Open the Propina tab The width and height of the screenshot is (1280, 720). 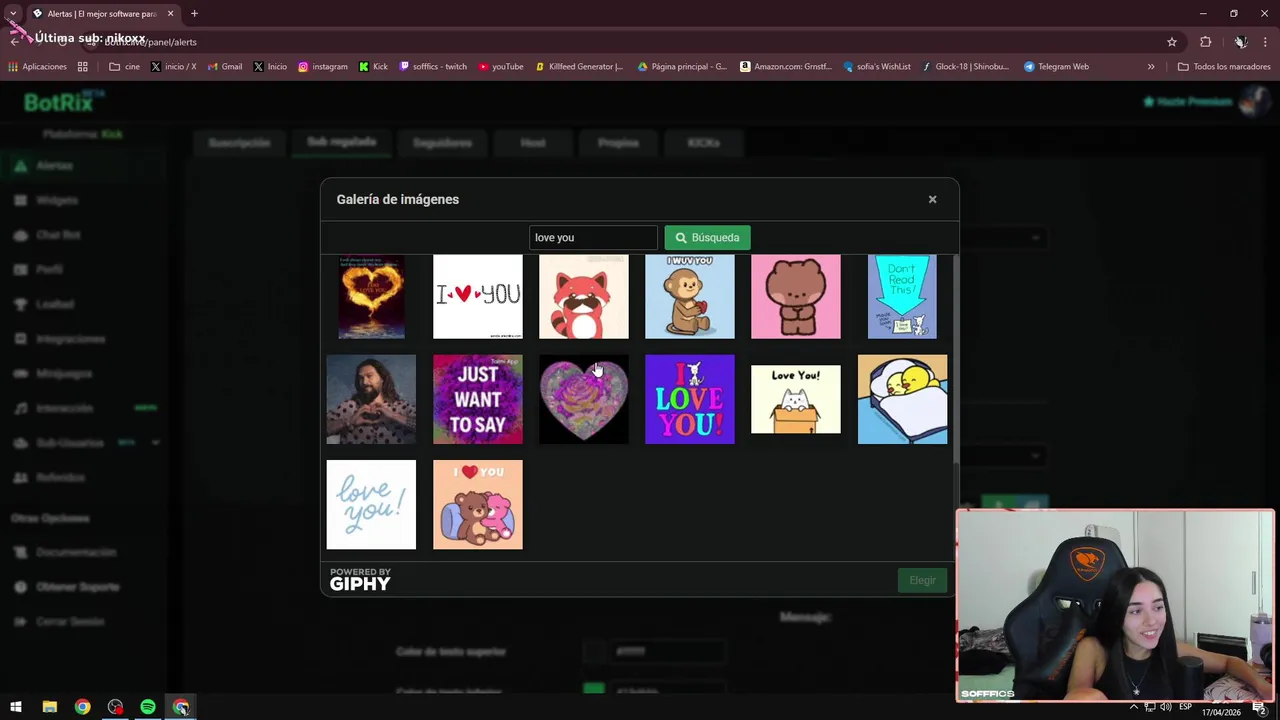coord(618,143)
